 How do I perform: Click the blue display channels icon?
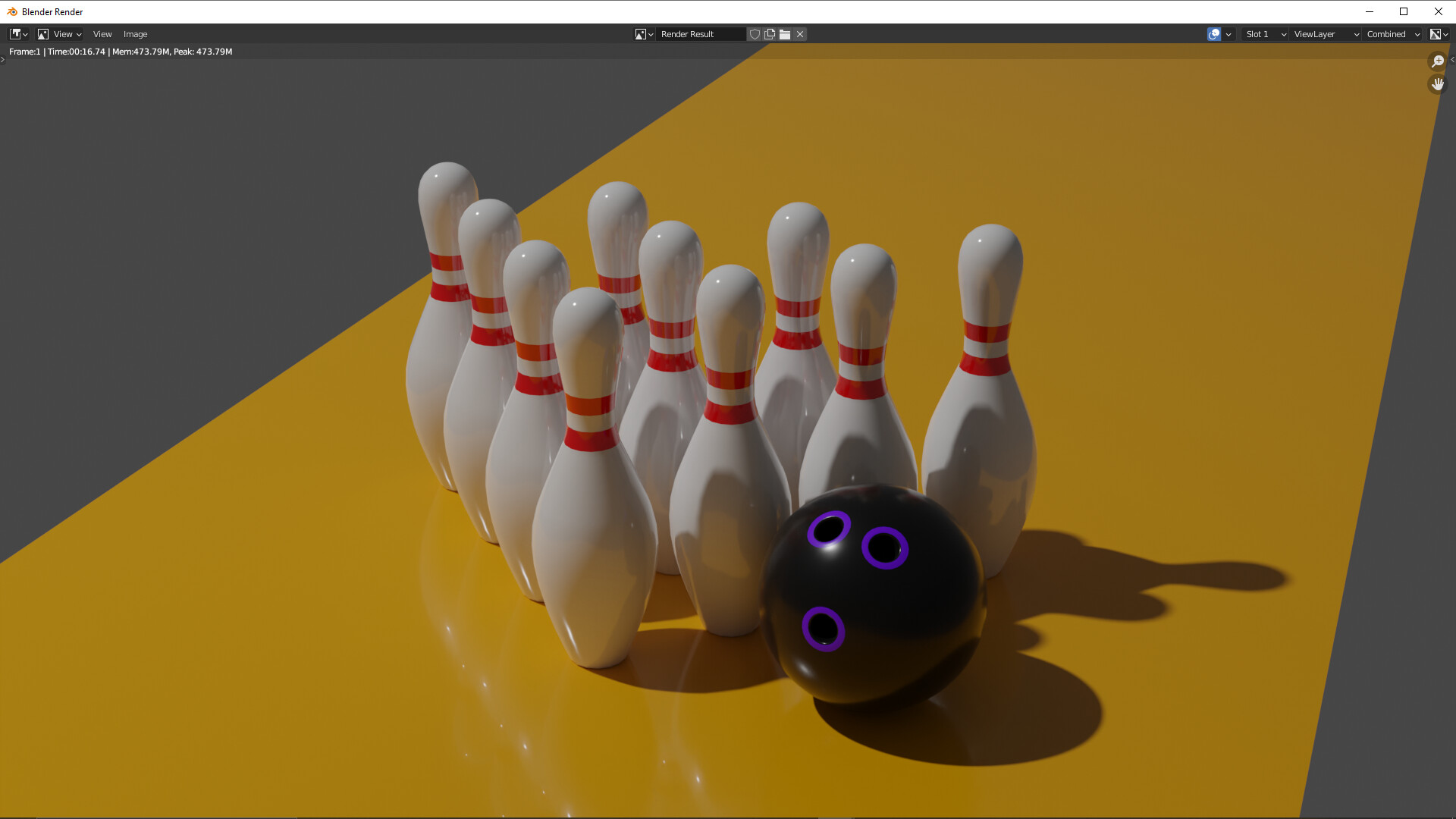1214,34
